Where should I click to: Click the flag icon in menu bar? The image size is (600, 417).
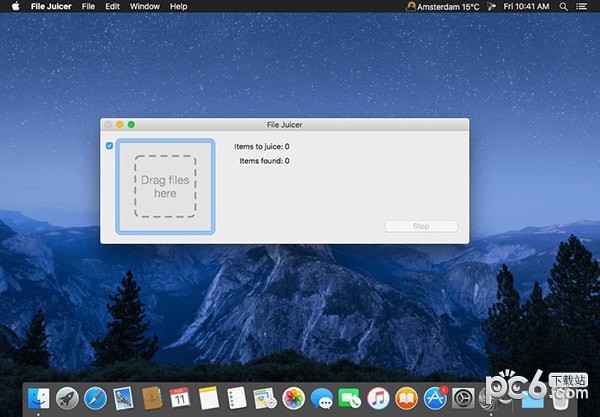click(x=491, y=7)
